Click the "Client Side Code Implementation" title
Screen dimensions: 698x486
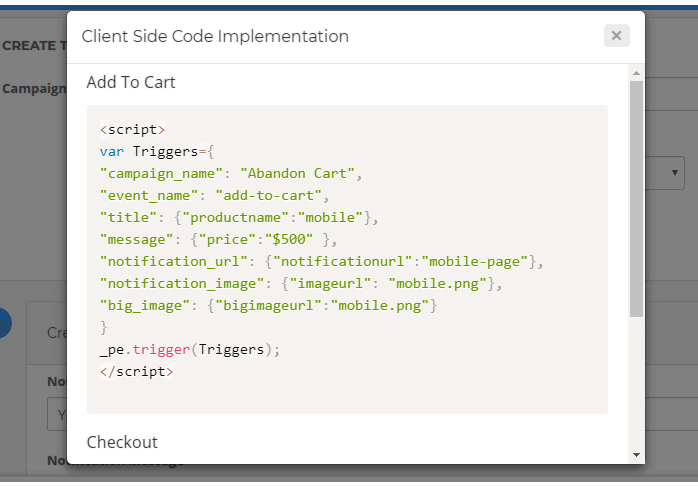pyautogui.click(x=215, y=36)
